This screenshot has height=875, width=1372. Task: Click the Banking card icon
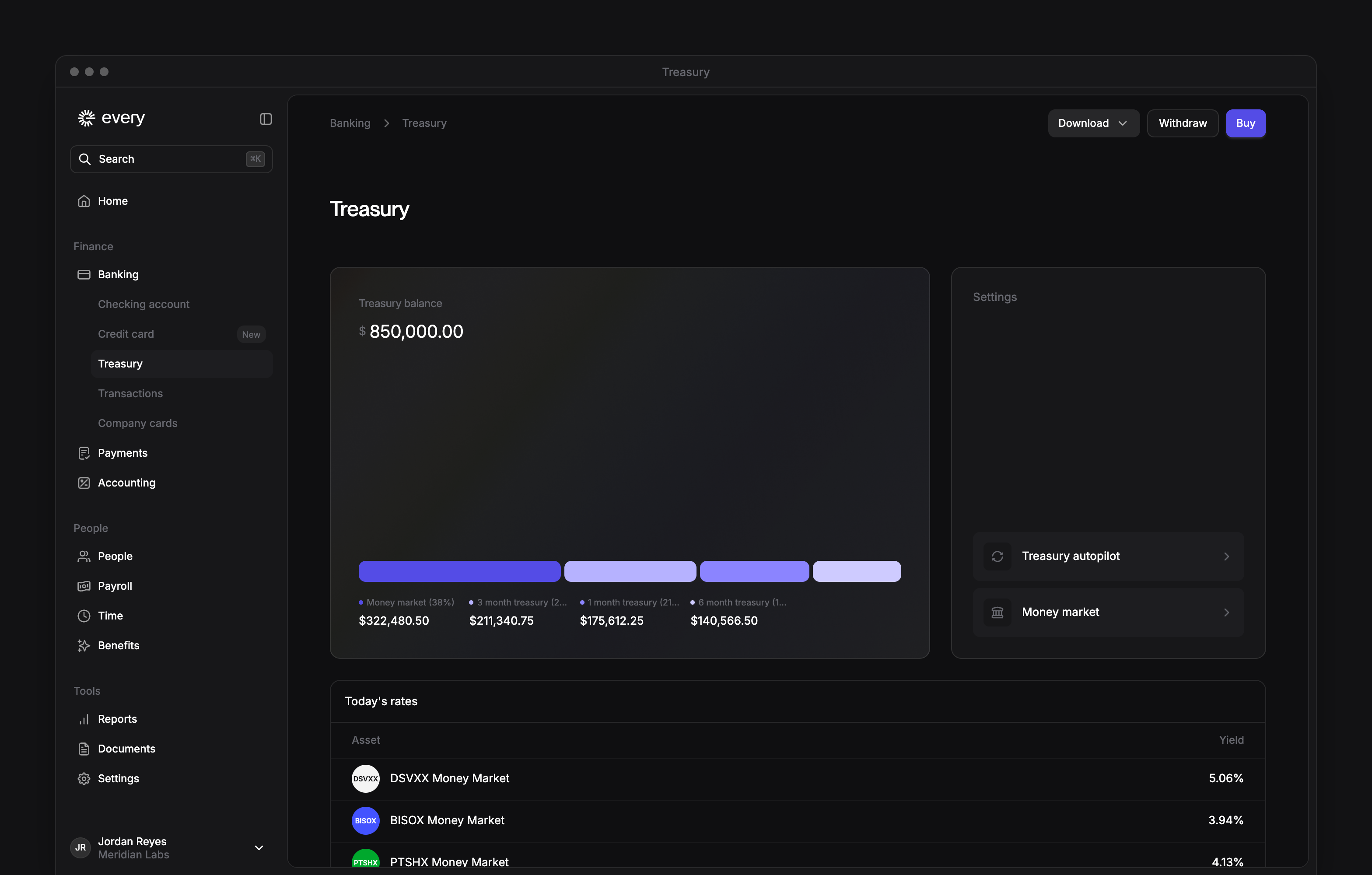(x=84, y=275)
